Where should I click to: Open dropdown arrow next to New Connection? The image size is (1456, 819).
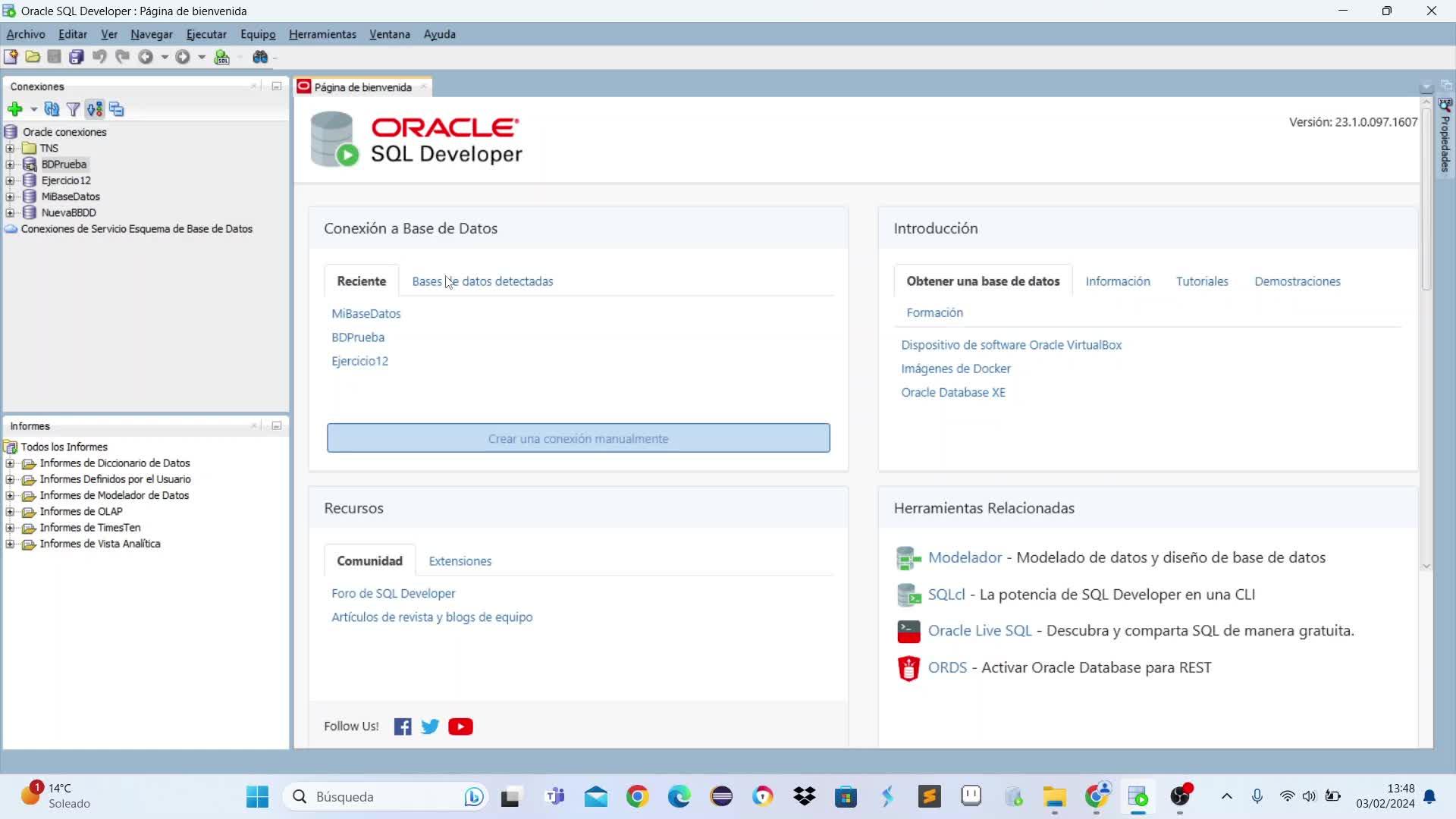click(x=33, y=109)
